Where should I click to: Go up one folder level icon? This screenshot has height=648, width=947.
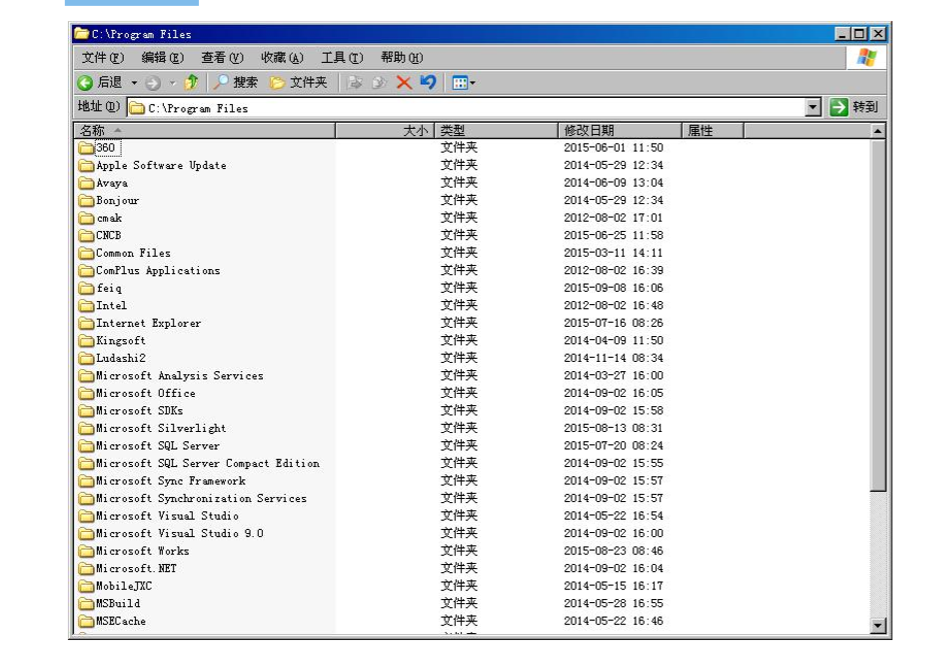tap(191, 82)
